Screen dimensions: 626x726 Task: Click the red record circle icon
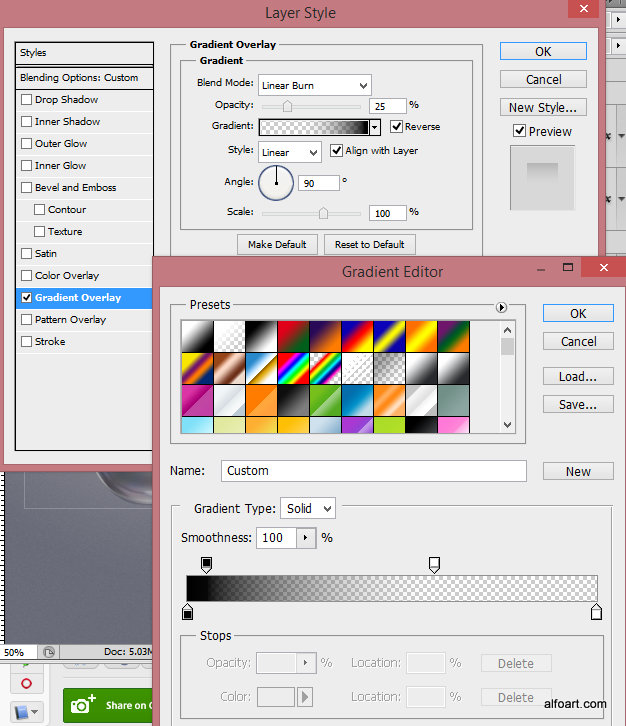pyautogui.click(x=26, y=684)
